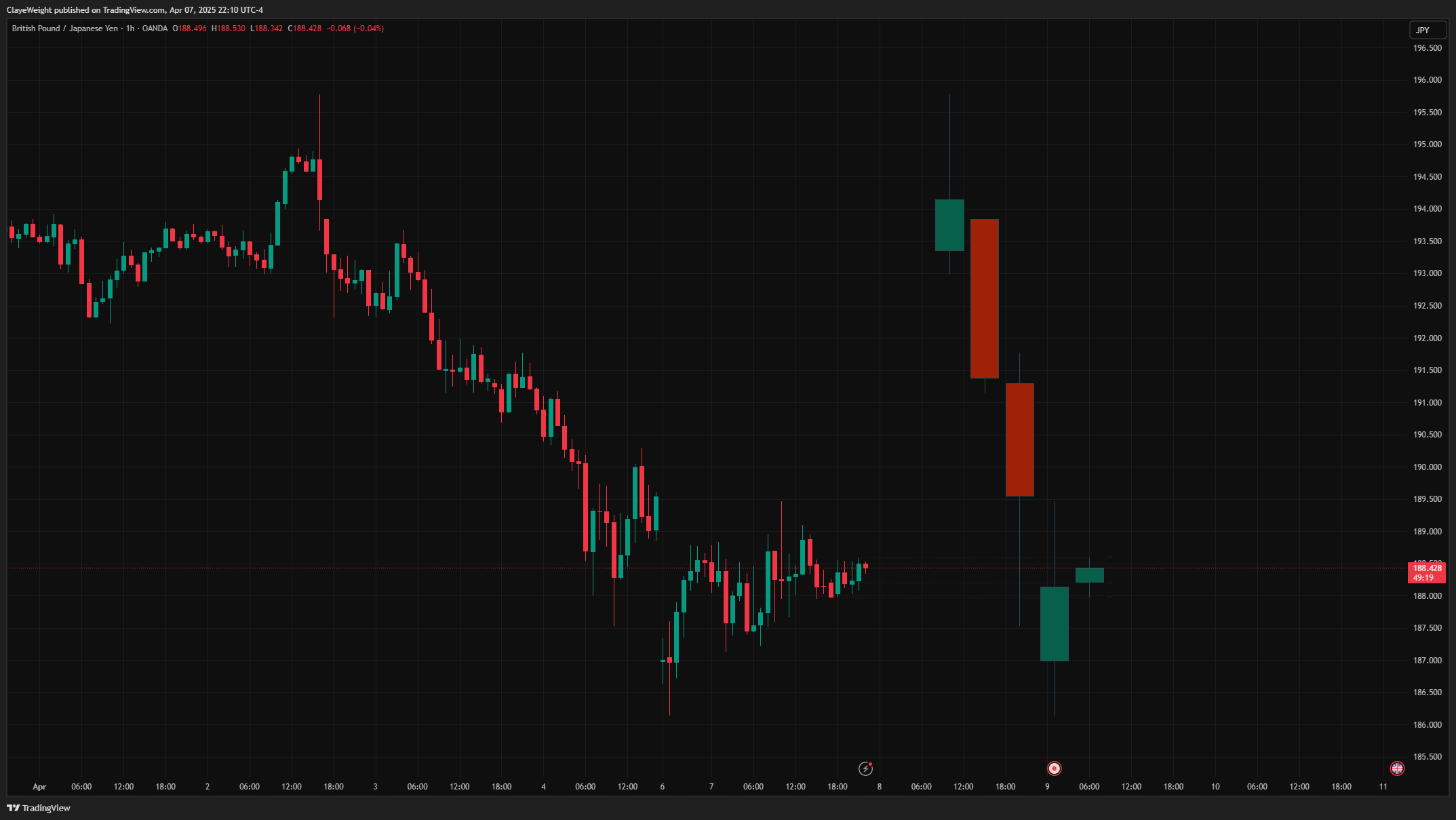The image size is (1456, 820).
Task: Open the red economic event marker near April 9
Action: pos(1053,768)
